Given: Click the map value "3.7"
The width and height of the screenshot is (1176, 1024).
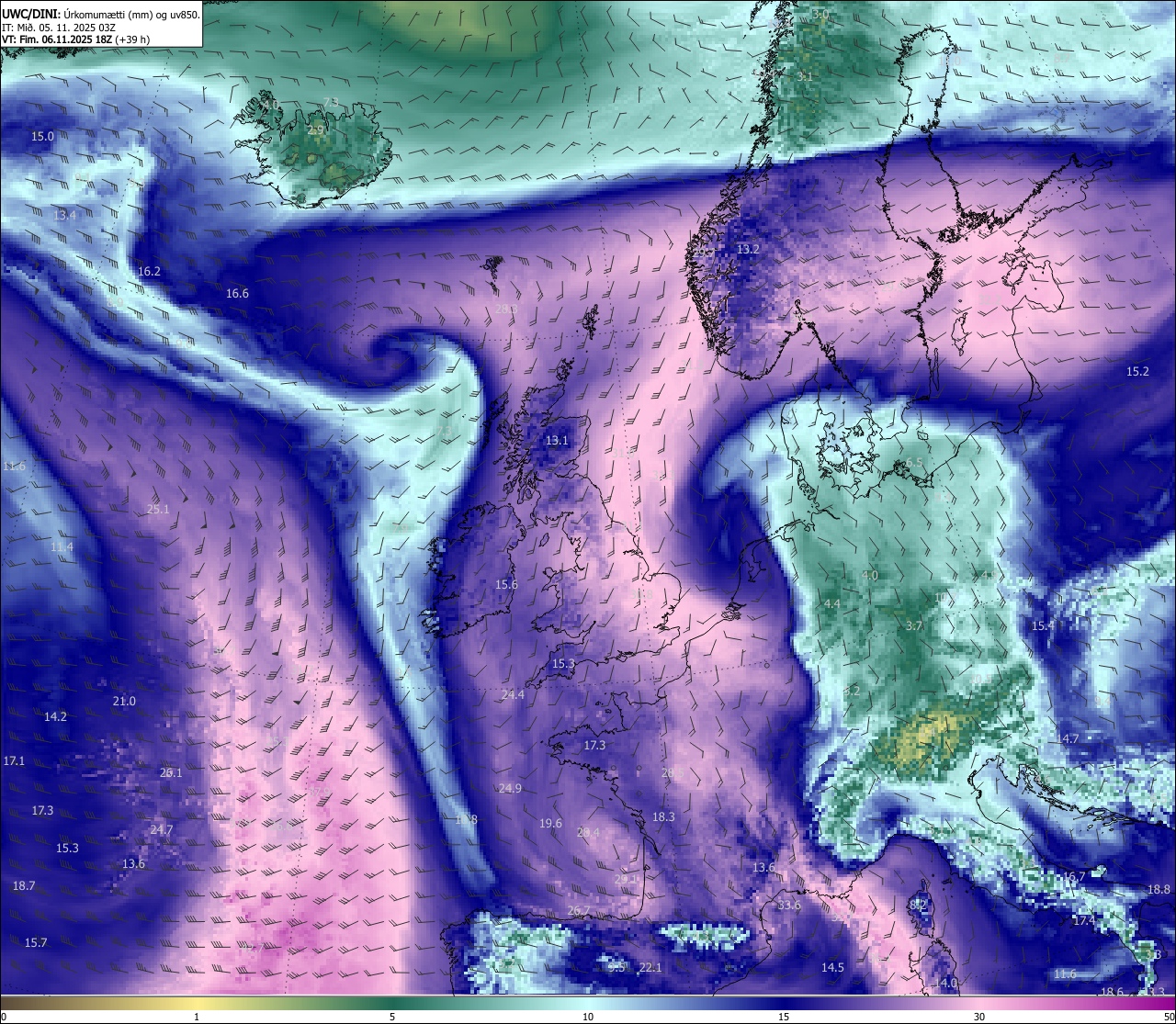Looking at the screenshot, I should 913,625.
